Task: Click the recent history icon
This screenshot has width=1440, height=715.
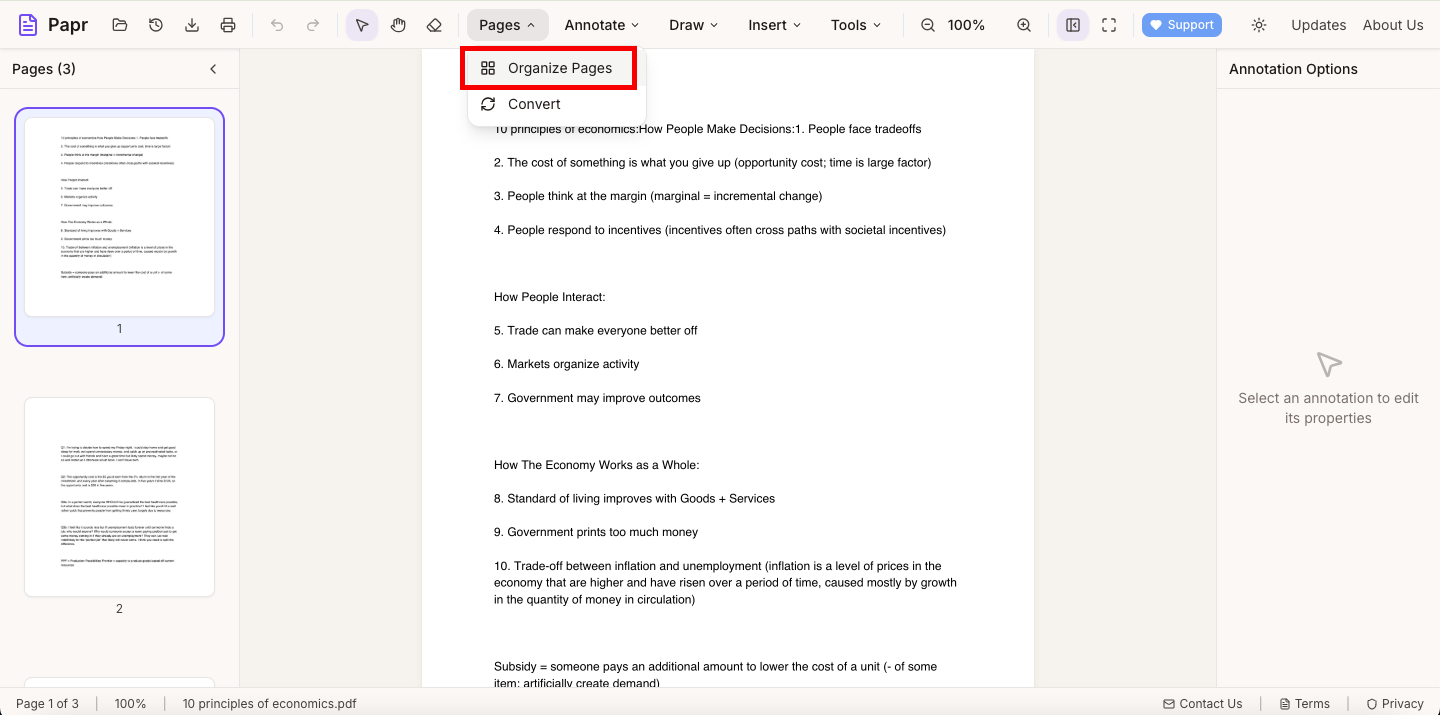Action: pyautogui.click(x=155, y=24)
